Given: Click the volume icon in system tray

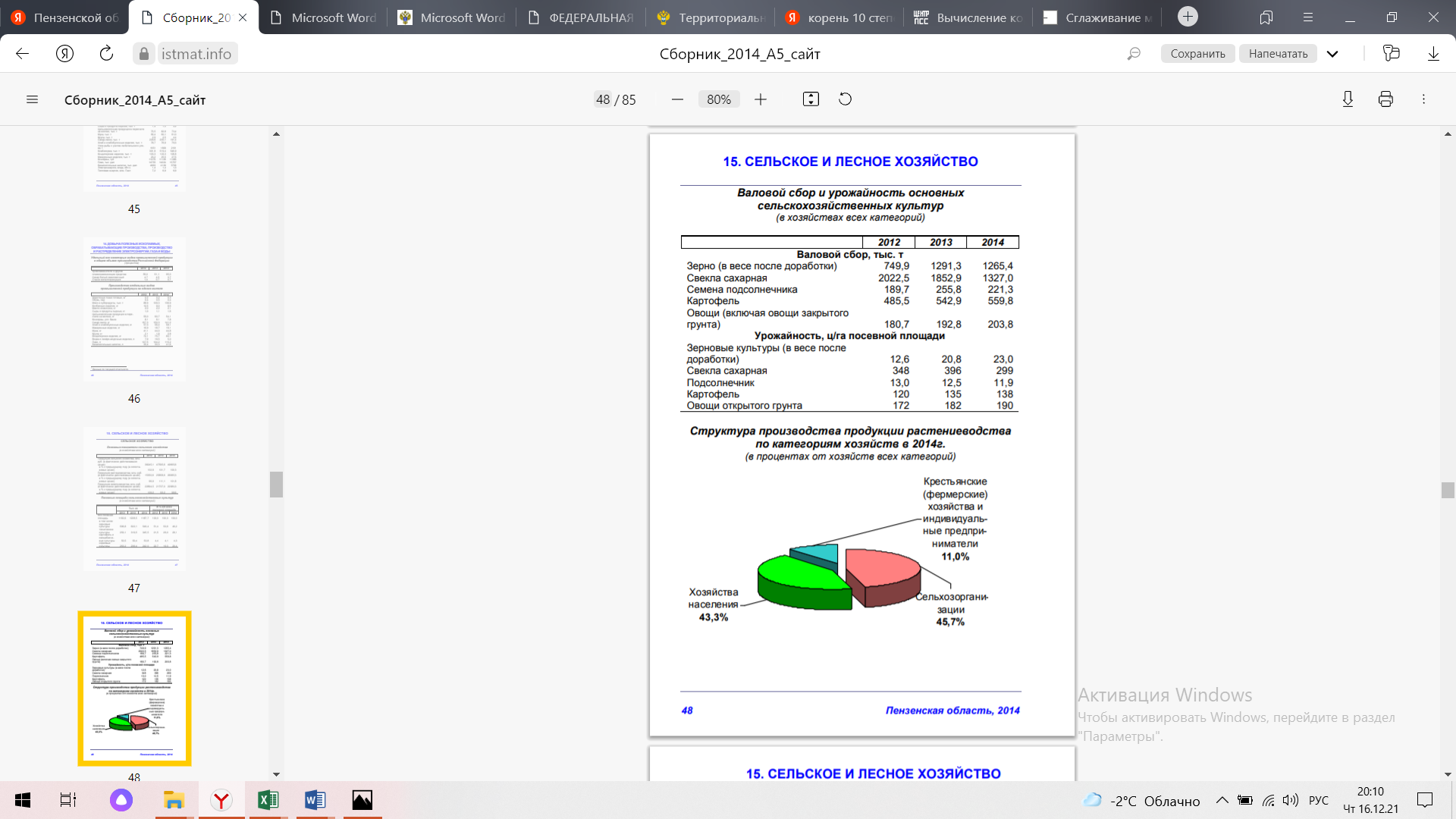Looking at the screenshot, I should click(x=1291, y=800).
